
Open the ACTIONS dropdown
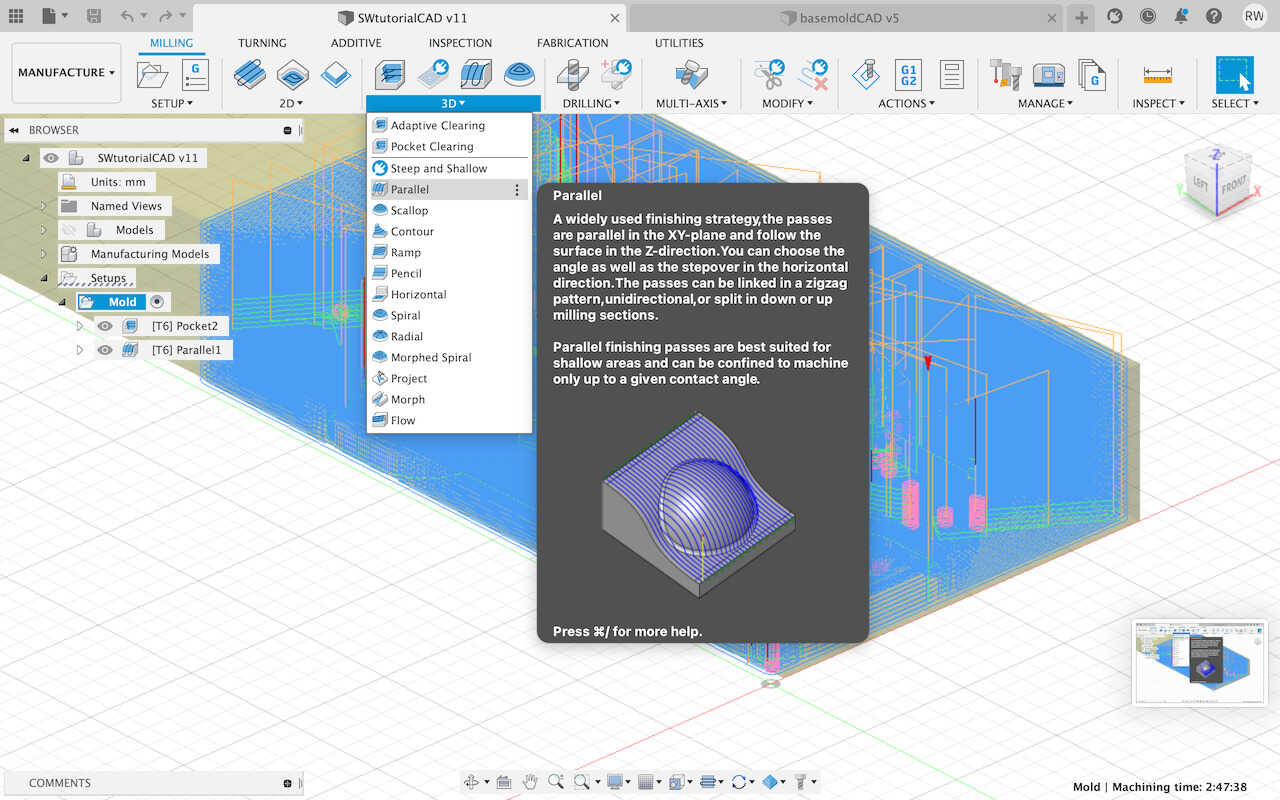[907, 104]
